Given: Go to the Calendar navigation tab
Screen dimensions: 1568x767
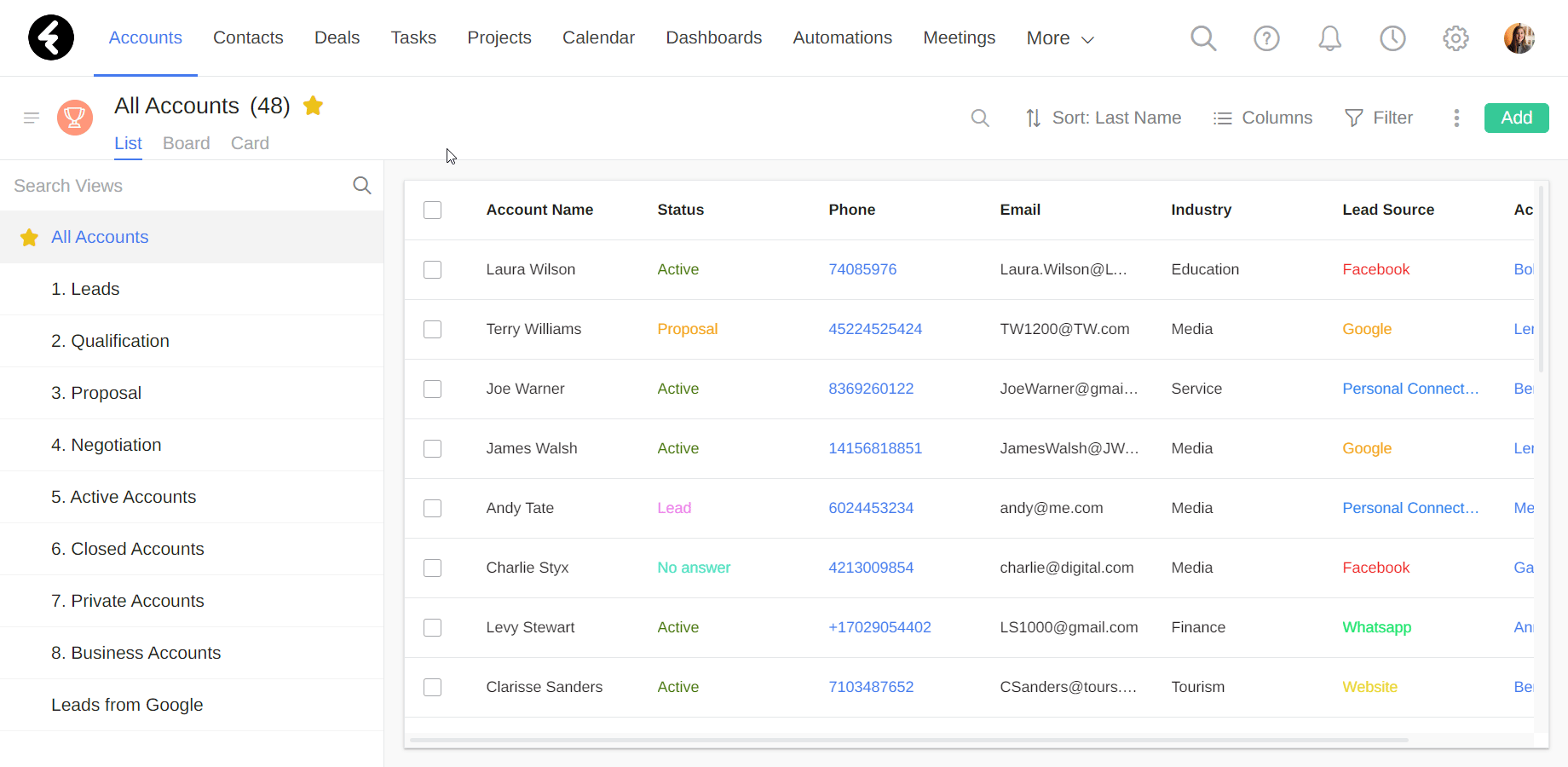Looking at the screenshot, I should pyautogui.click(x=598, y=37).
